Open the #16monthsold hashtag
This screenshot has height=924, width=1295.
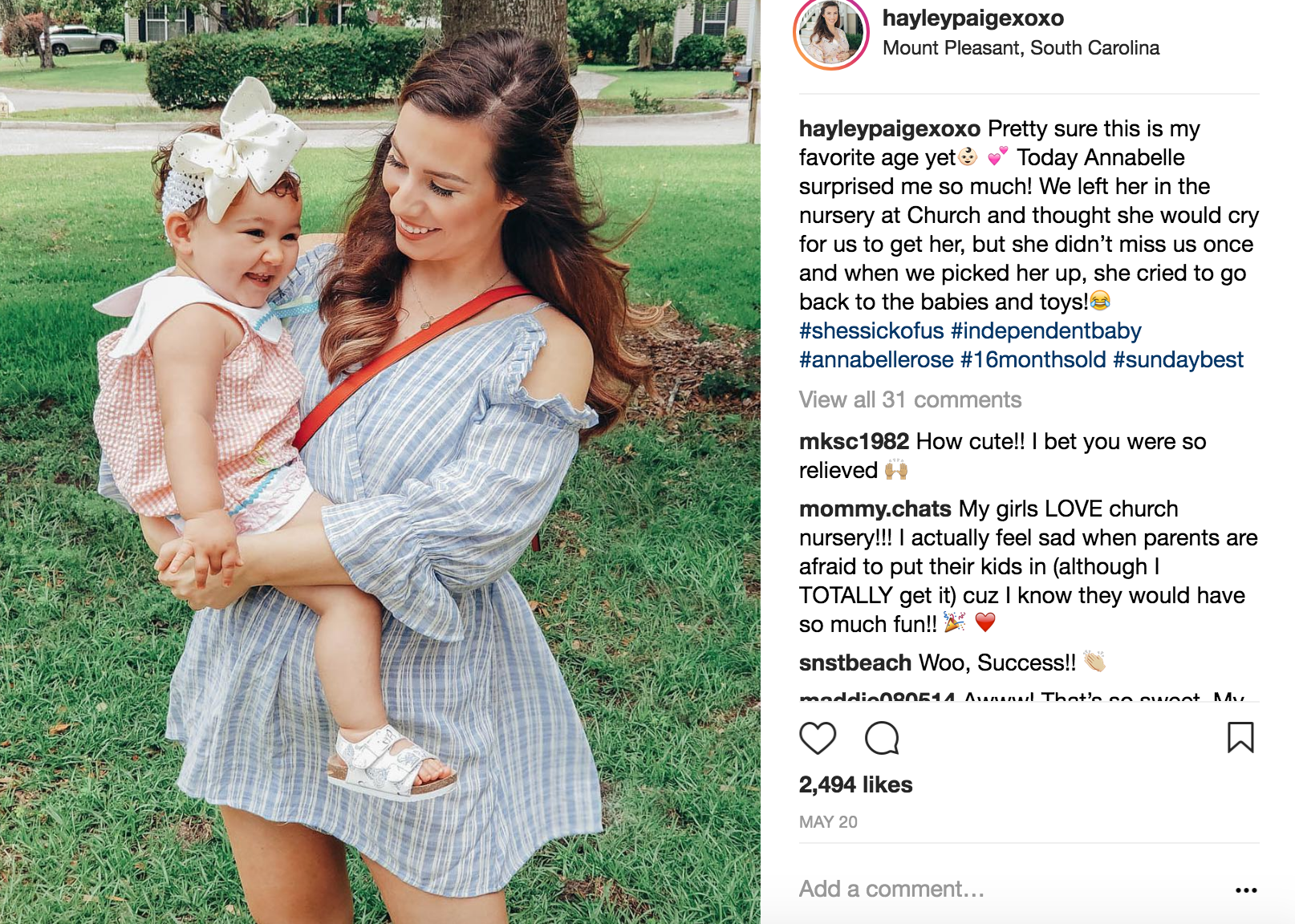tap(1033, 359)
